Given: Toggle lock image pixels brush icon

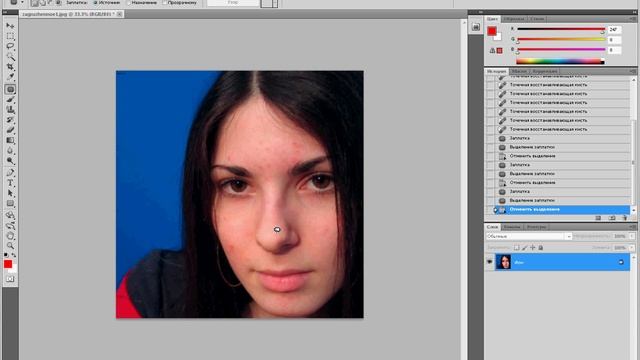Looking at the screenshot, I should 525,248.
